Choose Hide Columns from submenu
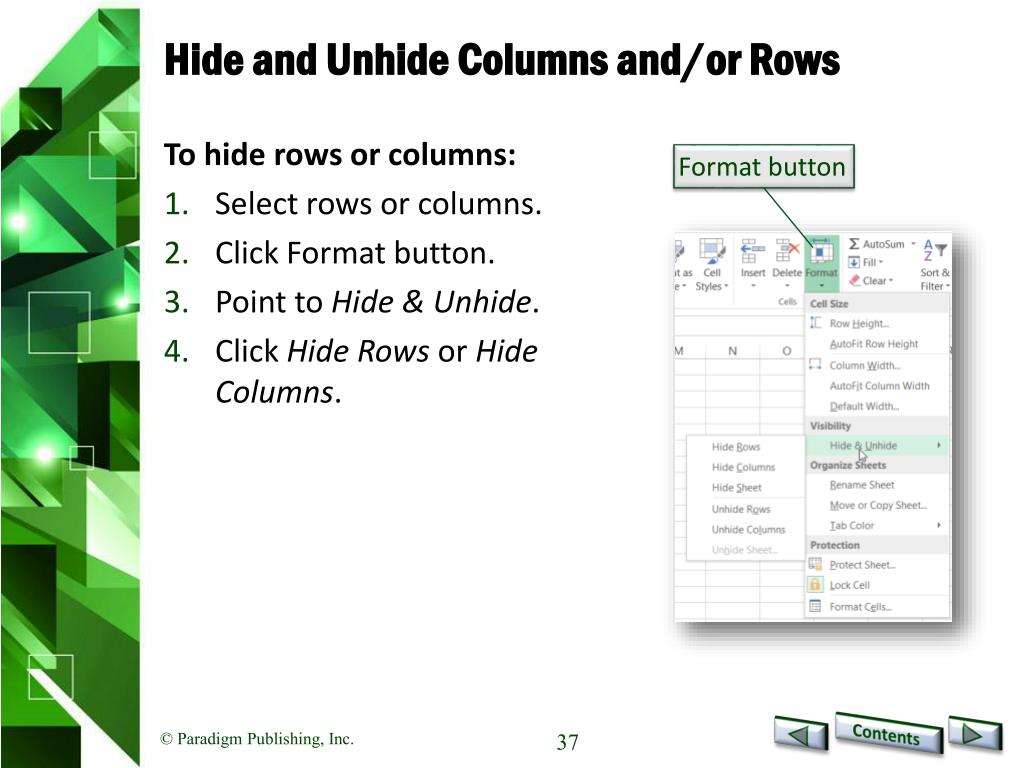Screen dimensions: 1024x768 click(743, 467)
